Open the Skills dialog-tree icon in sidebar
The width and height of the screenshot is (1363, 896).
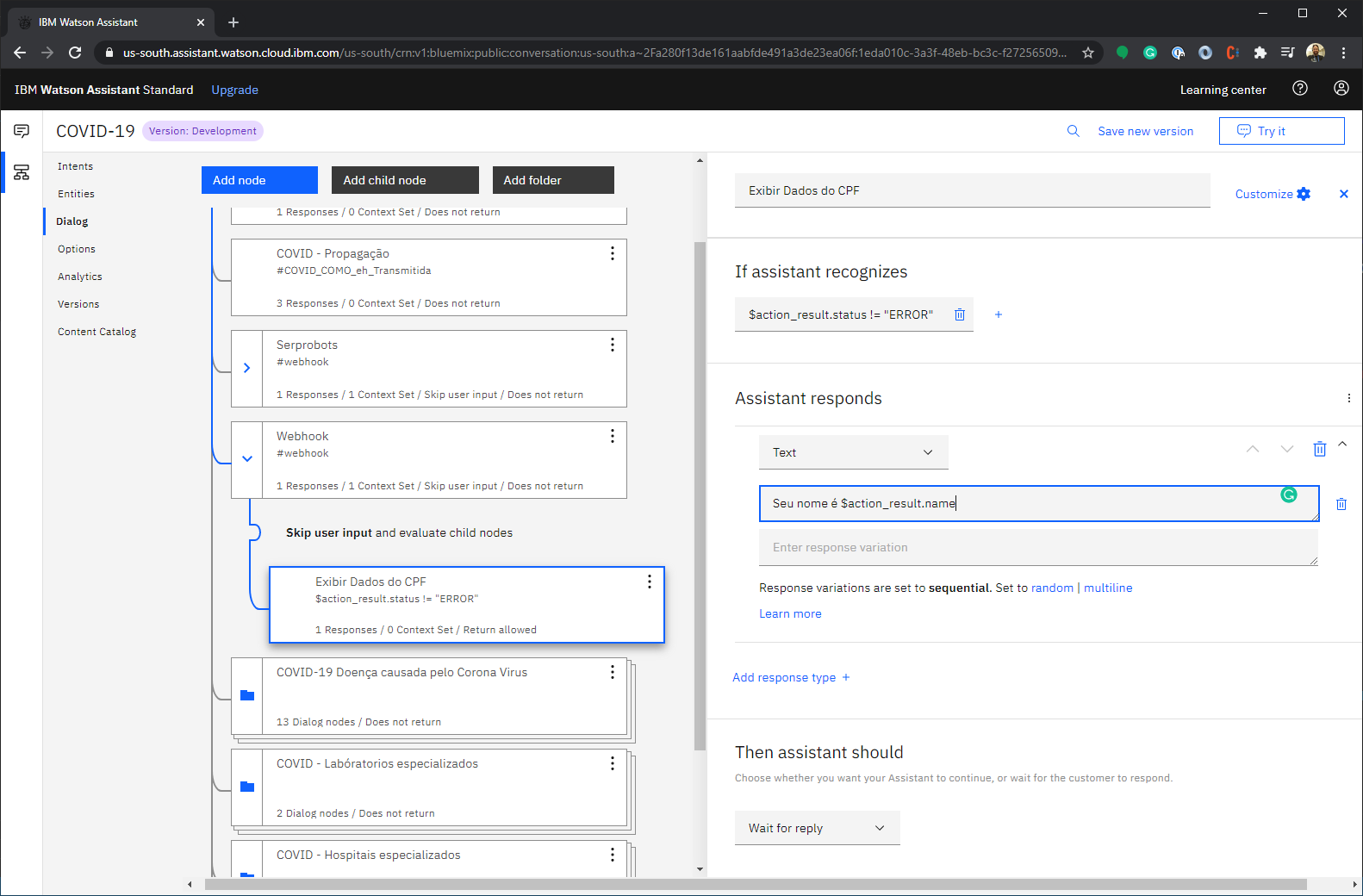click(x=22, y=172)
